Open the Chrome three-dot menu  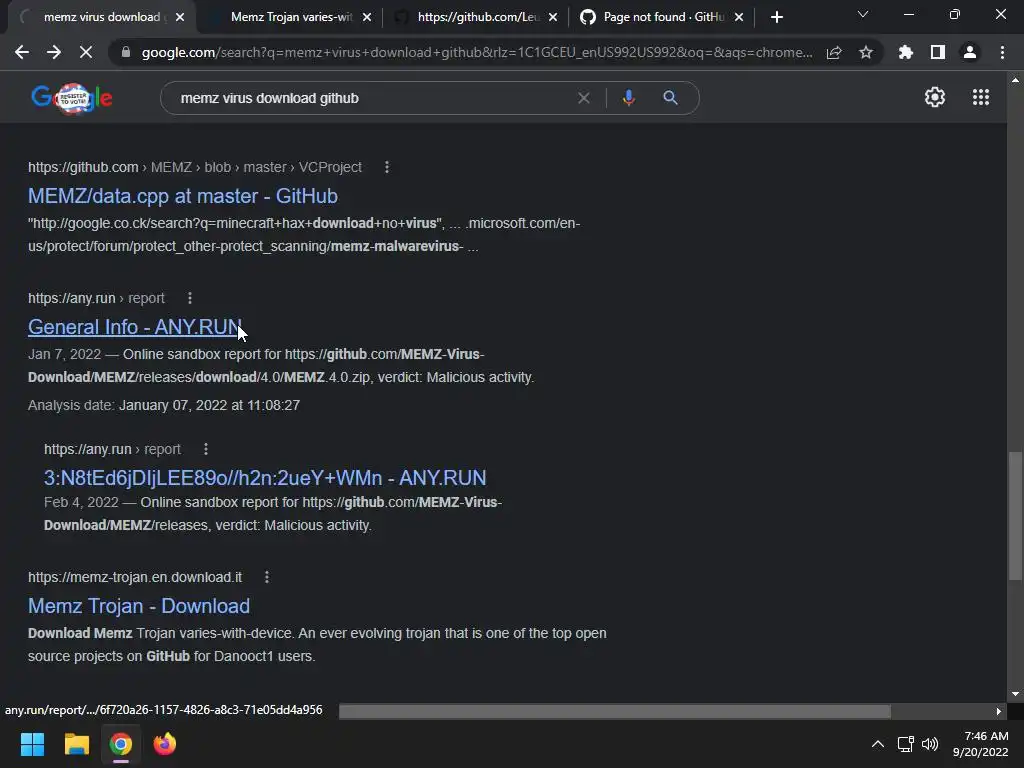coord(1002,52)
